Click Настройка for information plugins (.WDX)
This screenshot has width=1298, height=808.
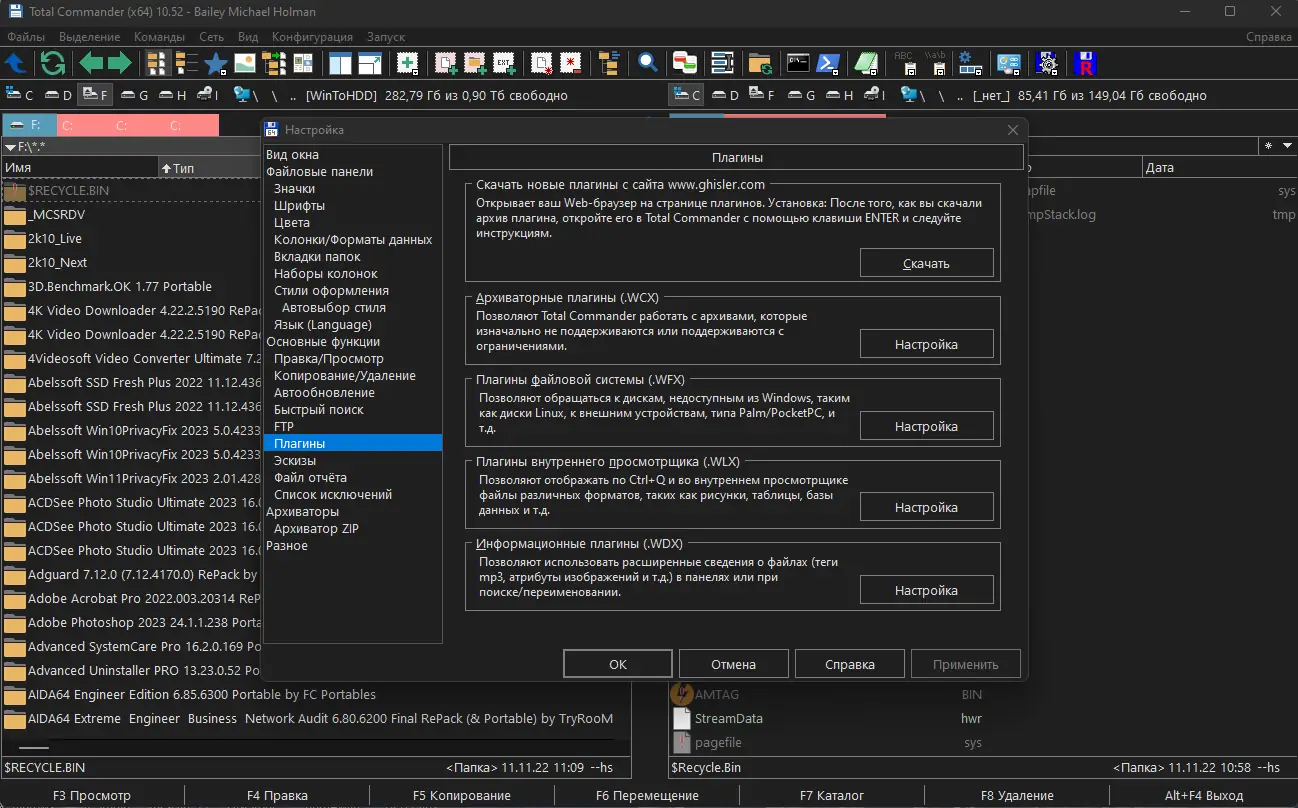926,590
